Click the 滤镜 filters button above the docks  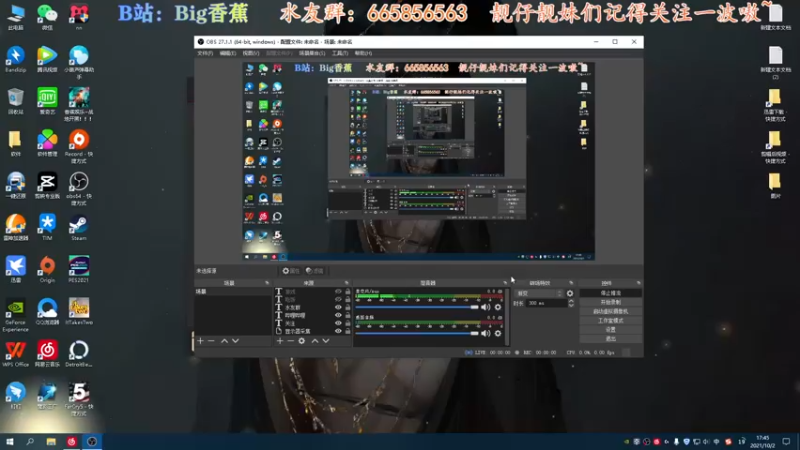(315, 271)
